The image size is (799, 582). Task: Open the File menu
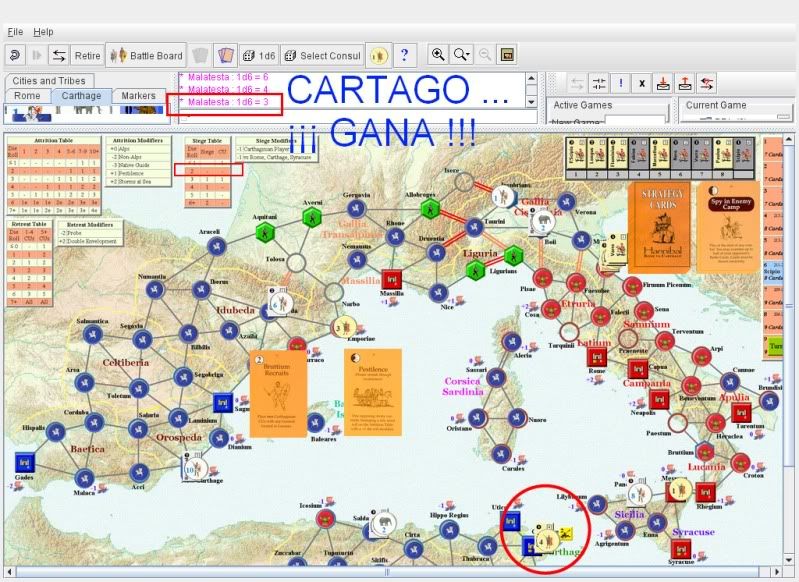coord(15,32)
